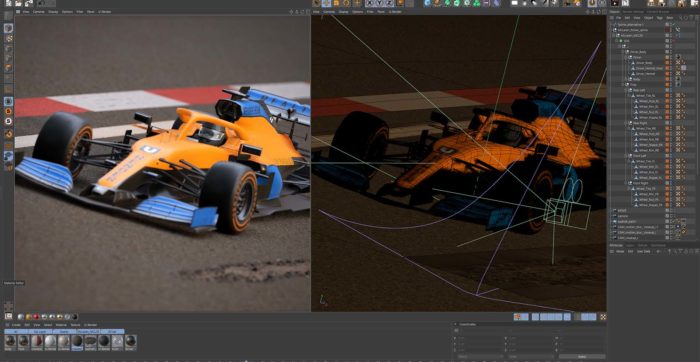Image resolution: width=700 pixels, height=362 pixels.
Task: Open the Material manager Create menu
Action: (16, 325)
